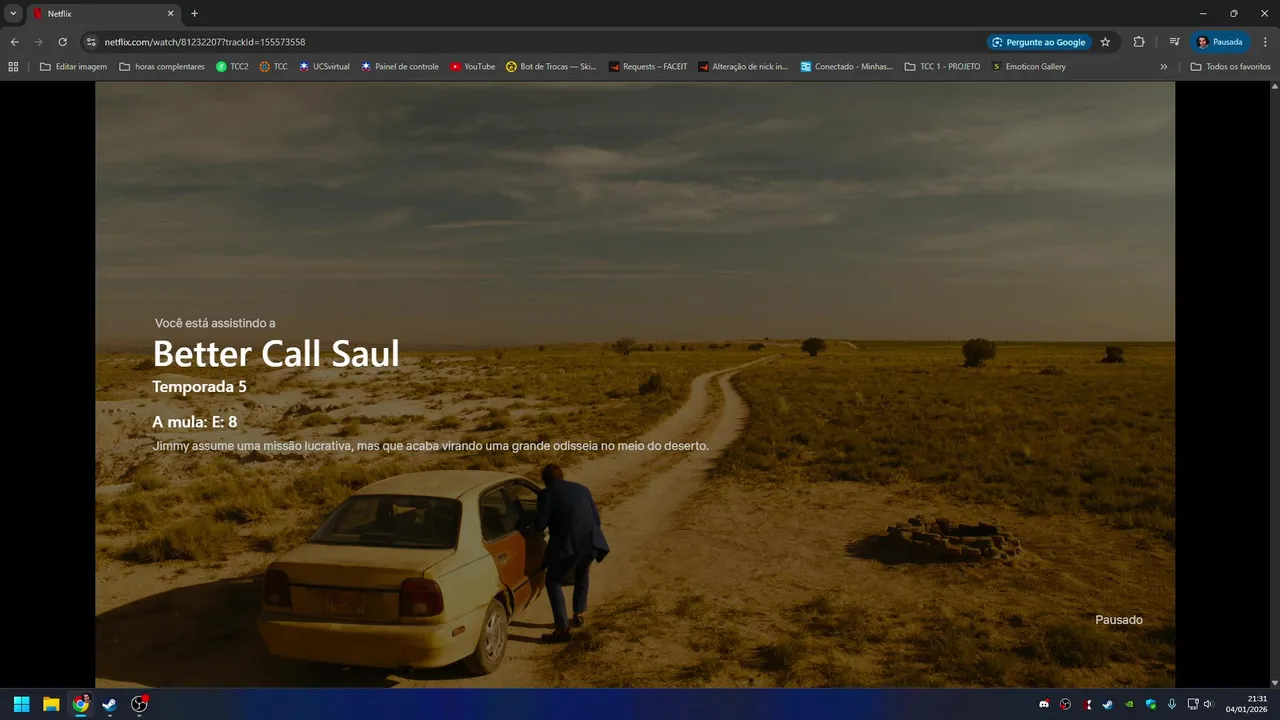Open the Chrome apps grid icon

point(13,67)
